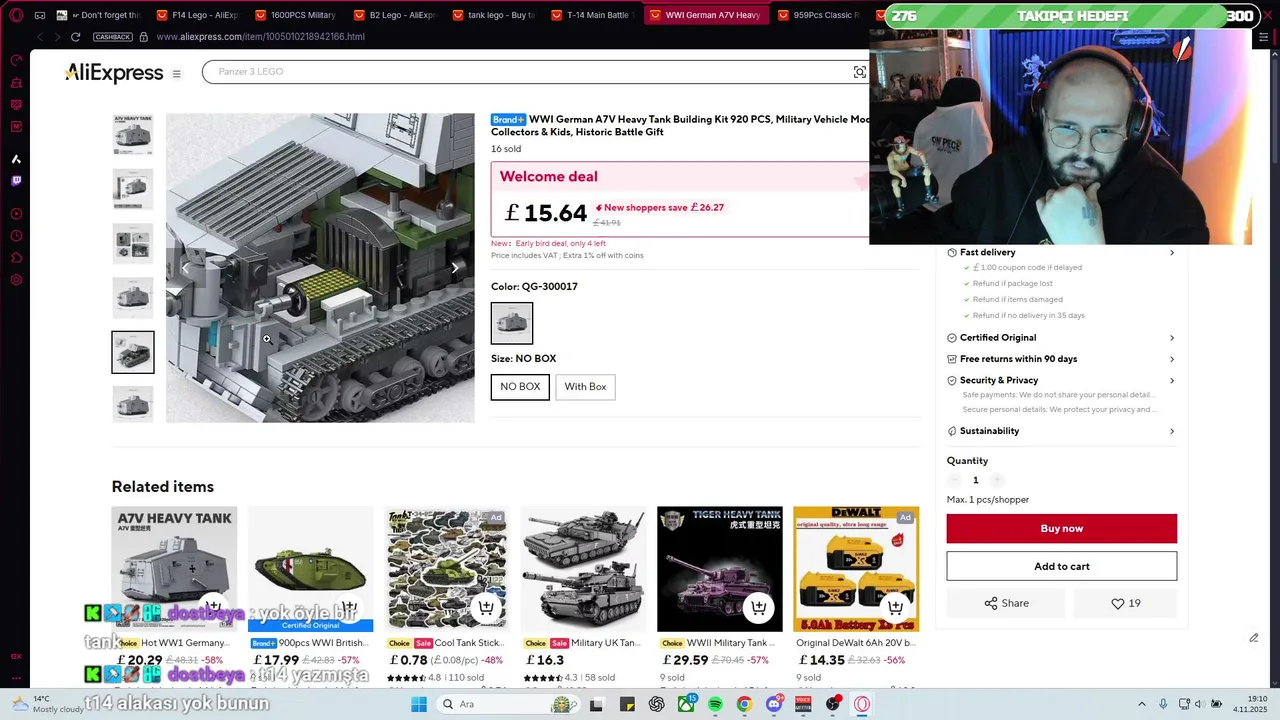1280x720 pixels.
Task: Switch to the 1600PCS Military tab
Action: point(295,15)
